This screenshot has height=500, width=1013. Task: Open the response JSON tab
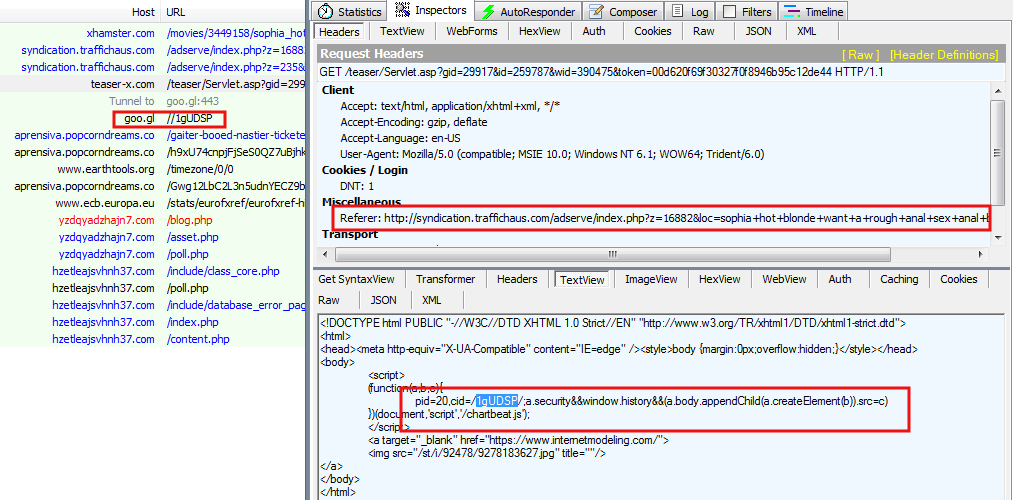383,300
